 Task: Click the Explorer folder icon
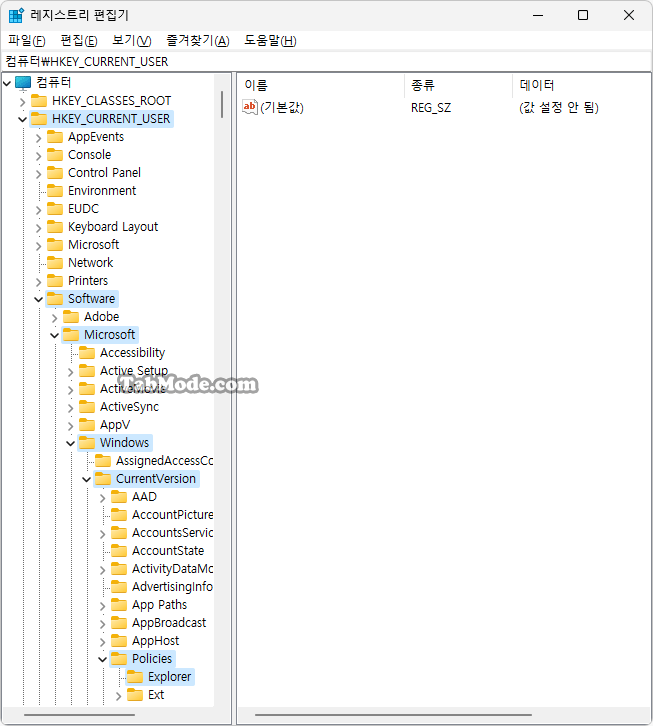pos(135,676)
